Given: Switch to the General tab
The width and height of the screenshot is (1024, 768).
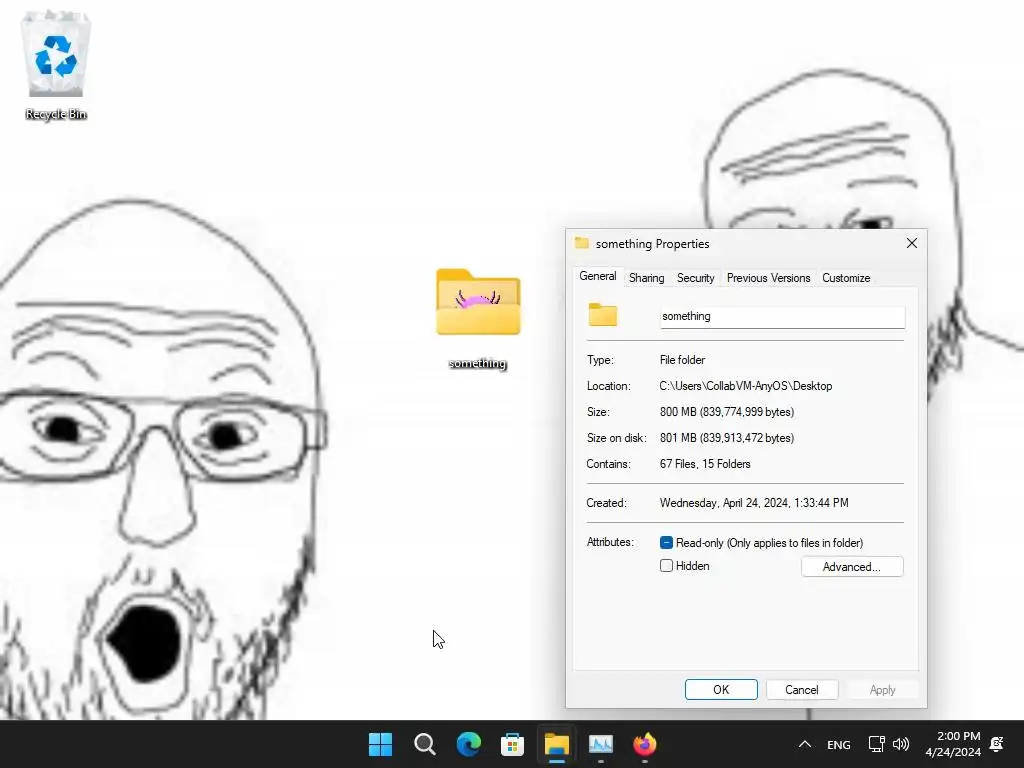Looking at the screenshot, I should (598, 276).
